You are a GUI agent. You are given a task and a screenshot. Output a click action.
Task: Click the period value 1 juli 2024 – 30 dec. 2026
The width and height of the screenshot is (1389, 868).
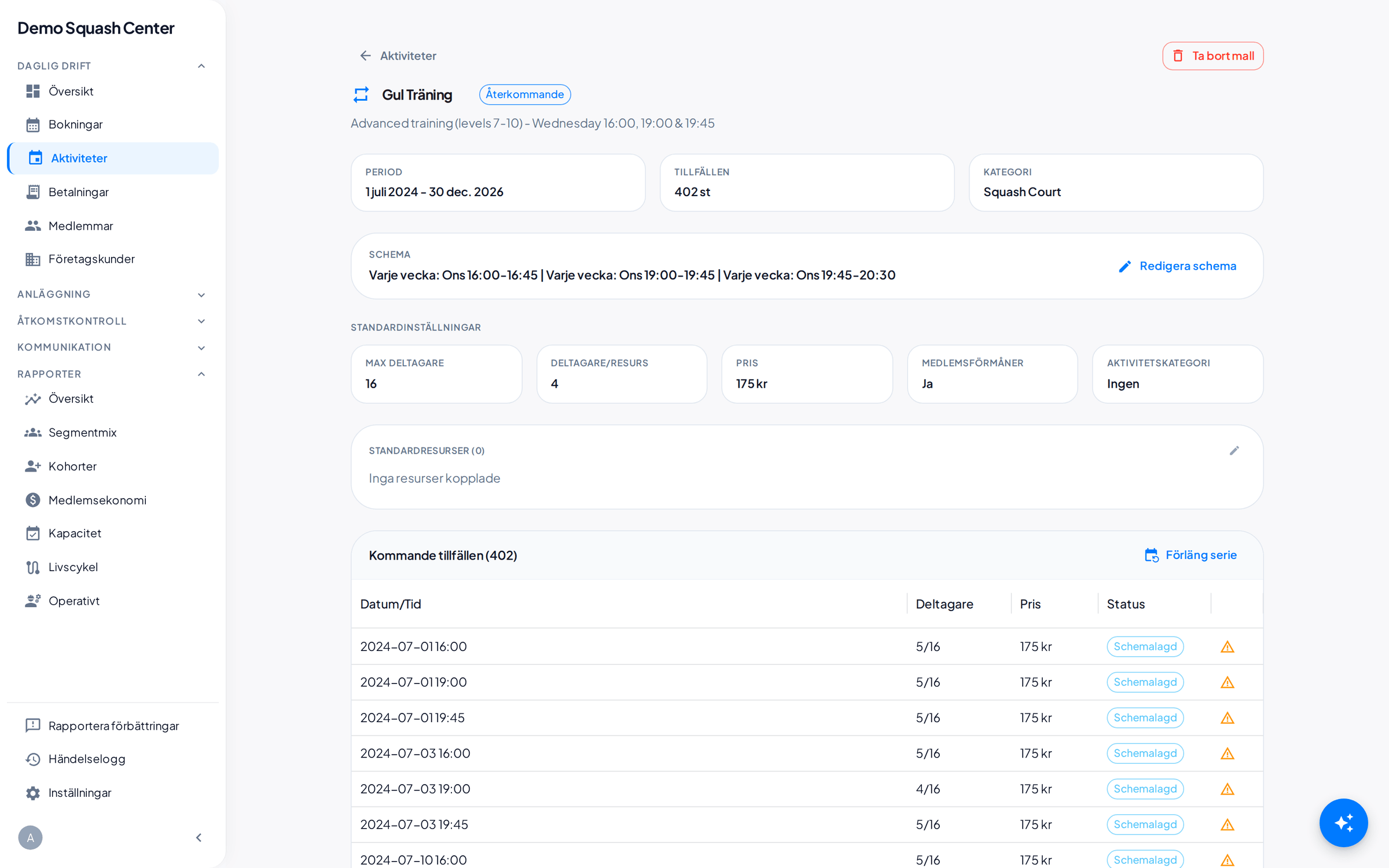click(434, 192)
